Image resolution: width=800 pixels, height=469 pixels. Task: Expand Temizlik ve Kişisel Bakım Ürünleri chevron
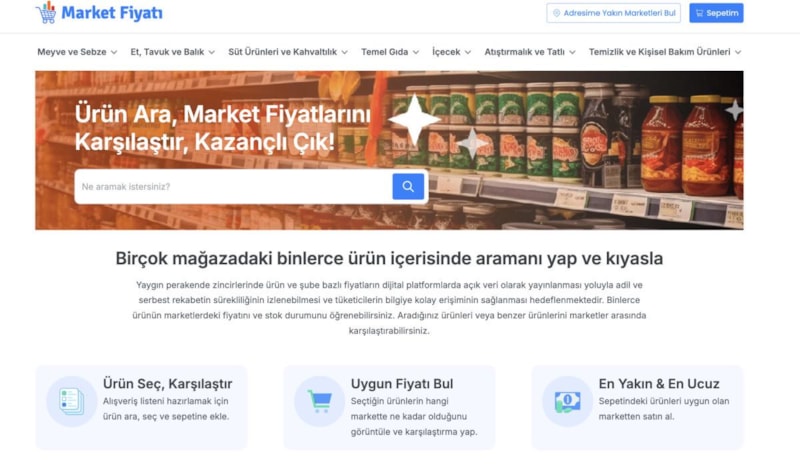(x=738, y=52)
